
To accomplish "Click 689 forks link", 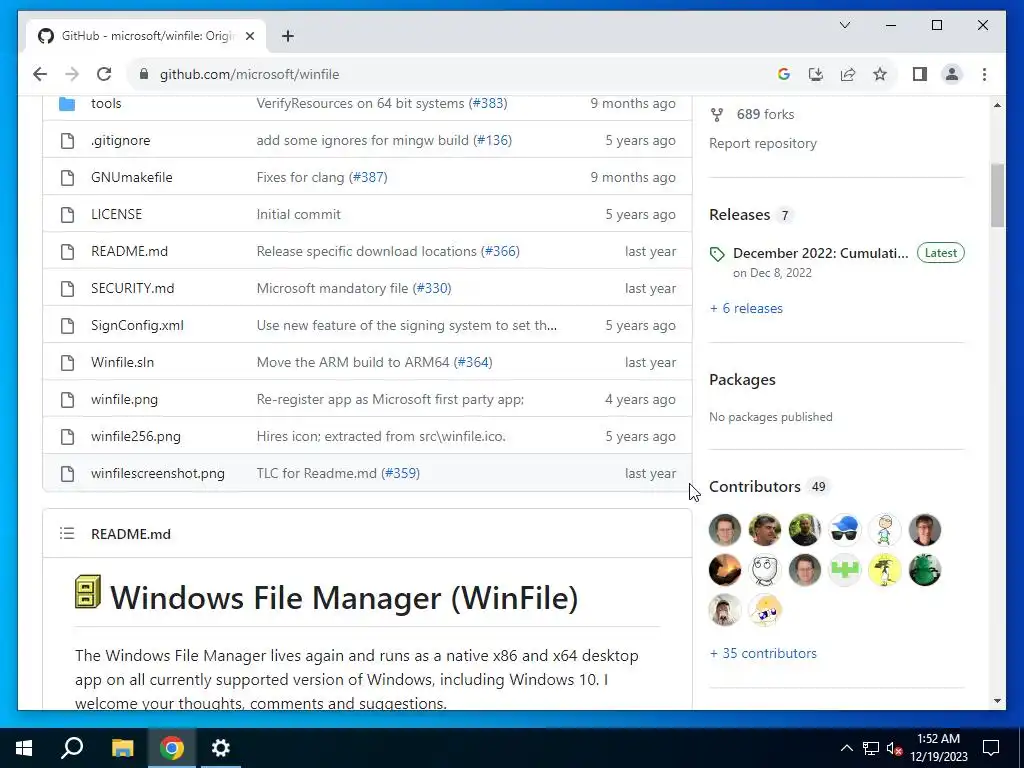I will click(765, 114).
